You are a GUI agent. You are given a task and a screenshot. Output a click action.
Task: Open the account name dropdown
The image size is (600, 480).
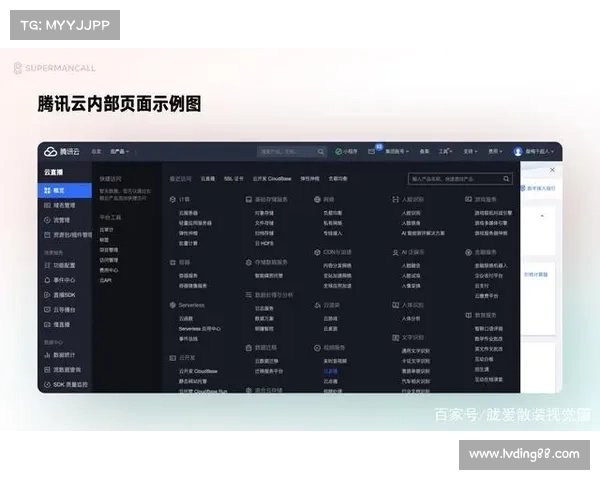click(x=540, y=152)
